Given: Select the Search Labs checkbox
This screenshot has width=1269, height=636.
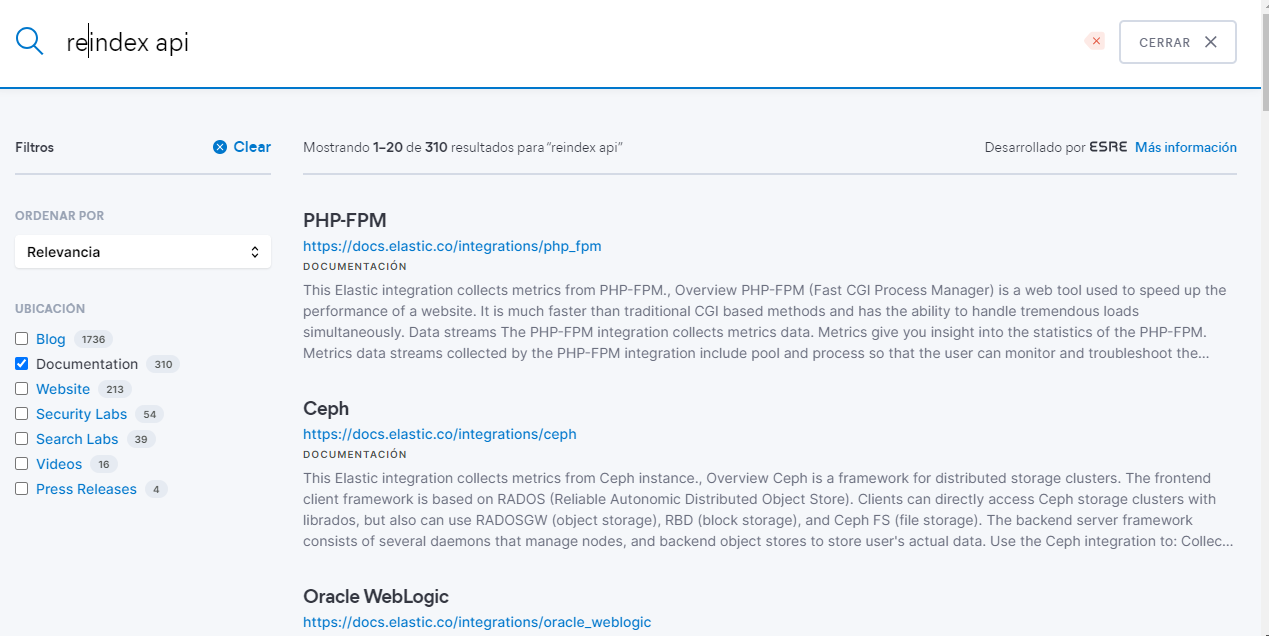Looking at the screenshot, I should coord(22,439).
